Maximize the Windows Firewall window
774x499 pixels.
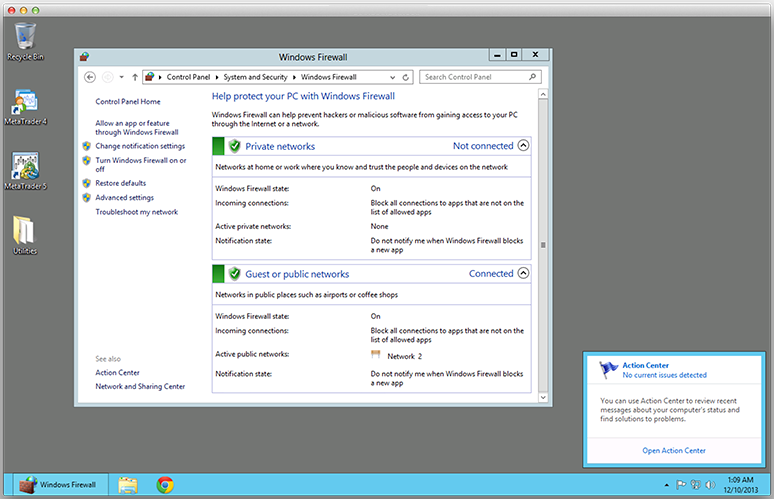pos(514,55)
